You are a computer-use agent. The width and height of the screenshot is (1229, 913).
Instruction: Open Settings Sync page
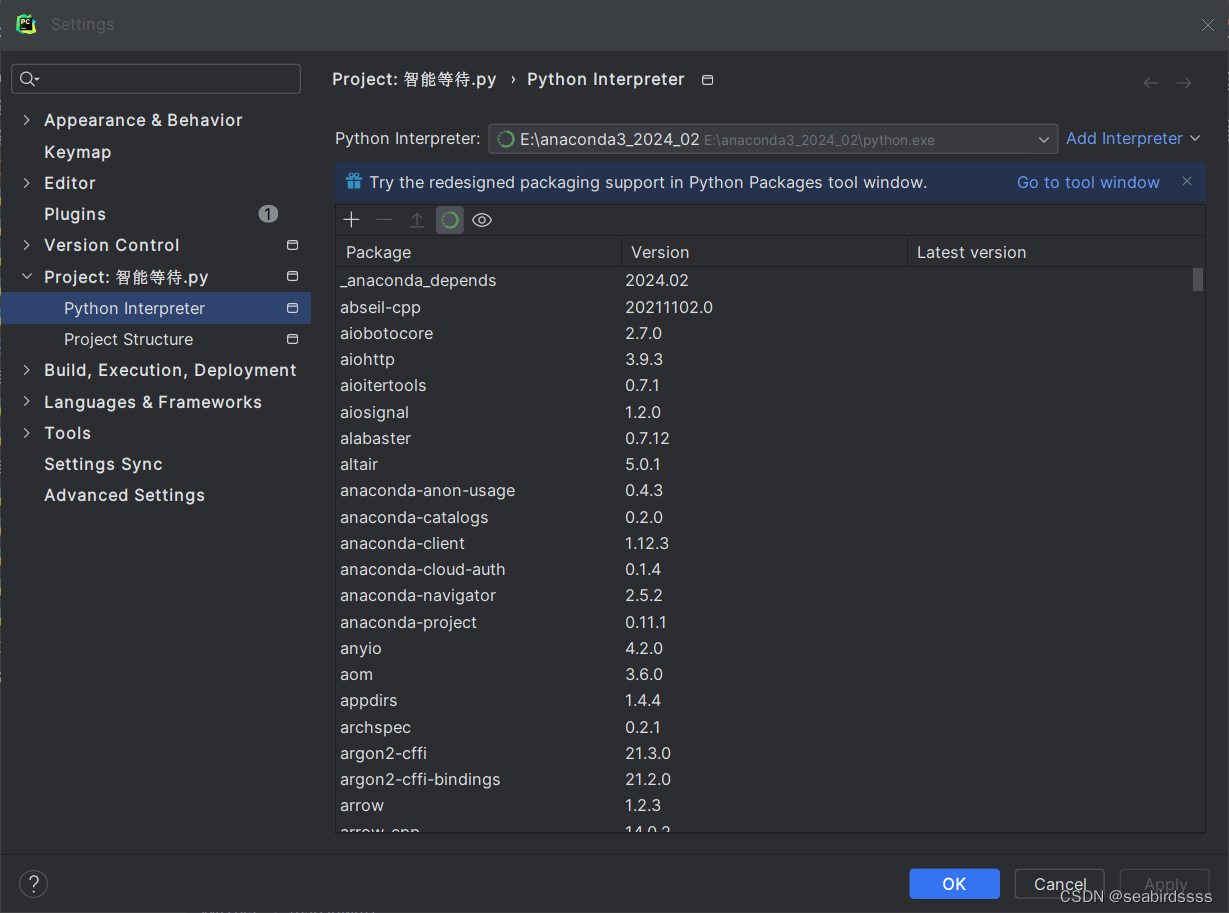[x=103, y=464]
